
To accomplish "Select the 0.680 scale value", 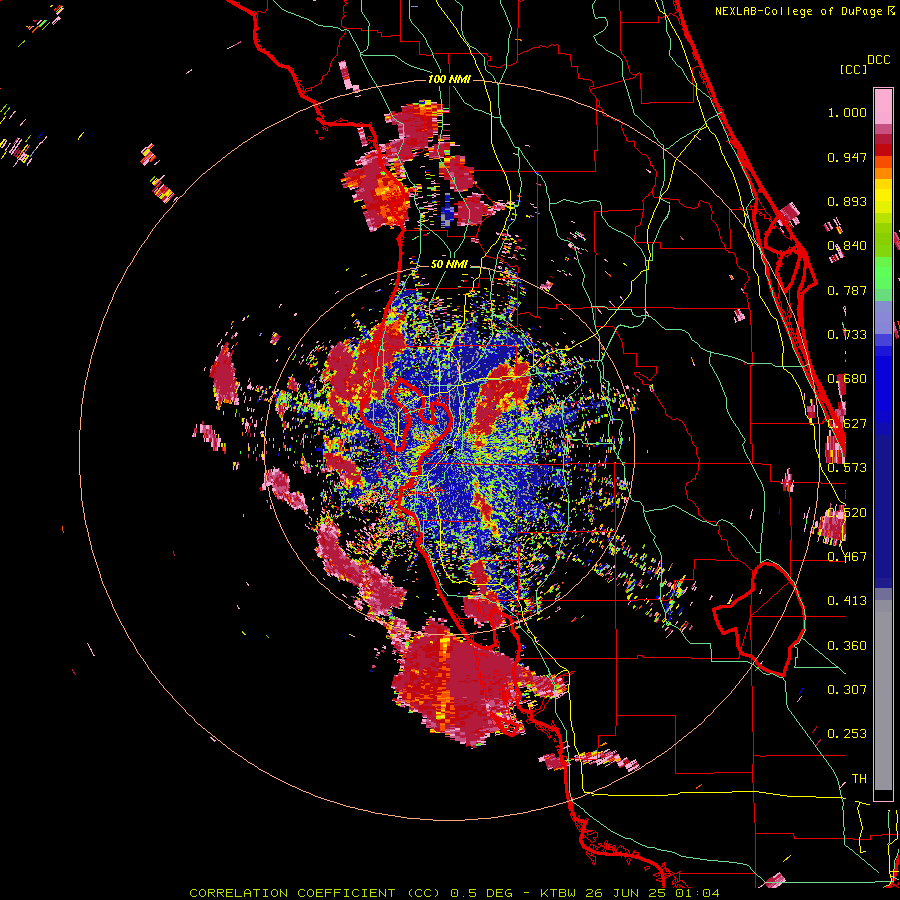I will pyautogui.click(x=847, y=379).
